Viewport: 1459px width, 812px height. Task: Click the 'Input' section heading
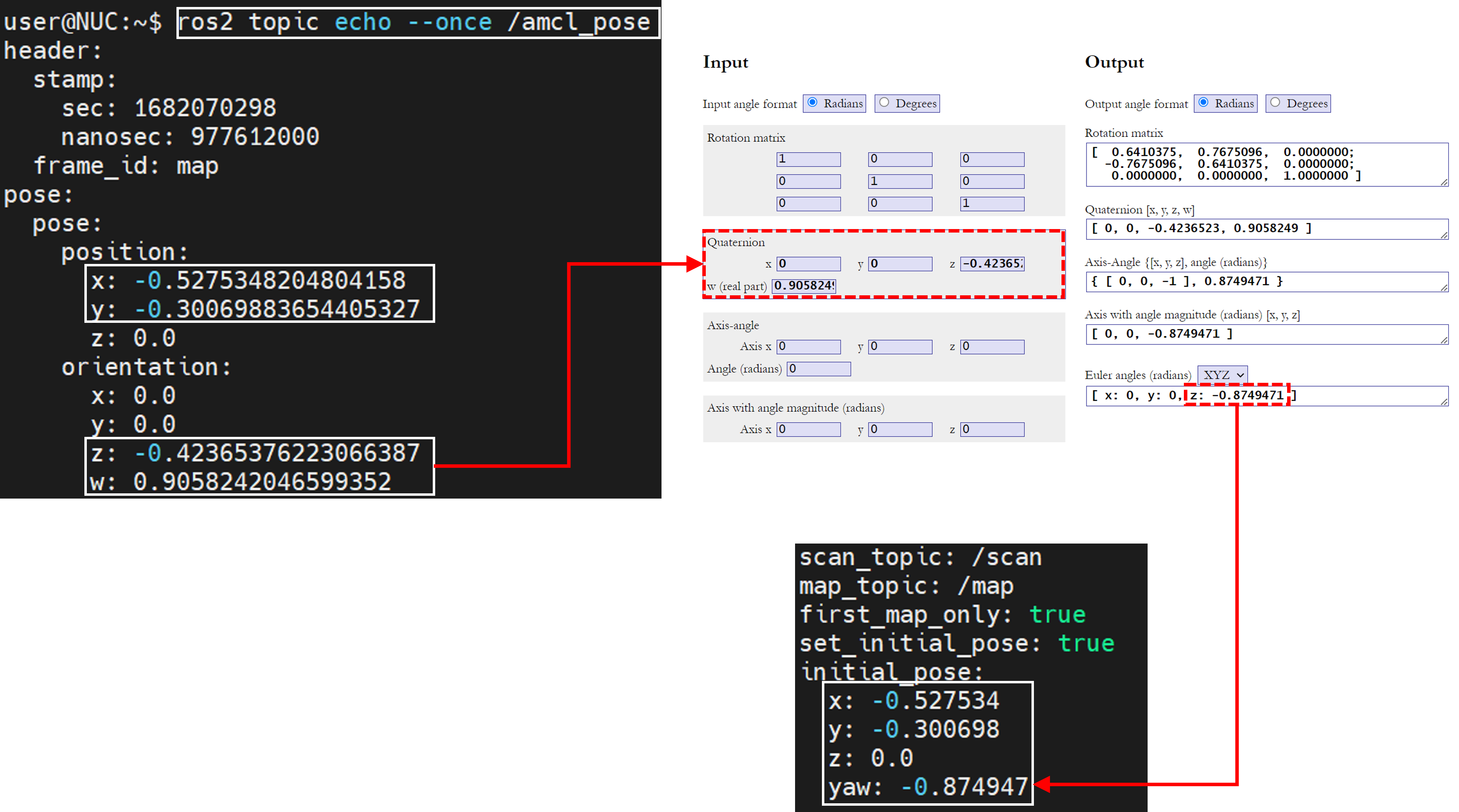tap(726, 62)
